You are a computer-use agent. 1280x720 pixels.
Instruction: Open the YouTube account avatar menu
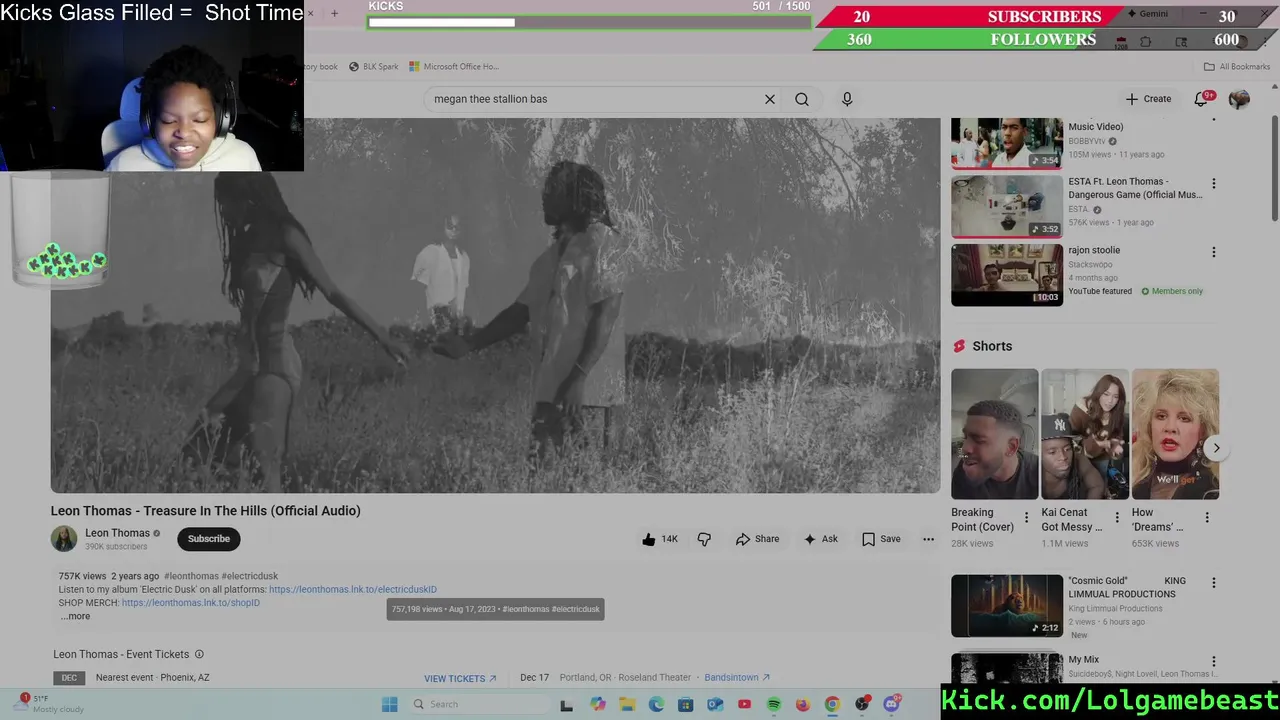coord(1239,99)
